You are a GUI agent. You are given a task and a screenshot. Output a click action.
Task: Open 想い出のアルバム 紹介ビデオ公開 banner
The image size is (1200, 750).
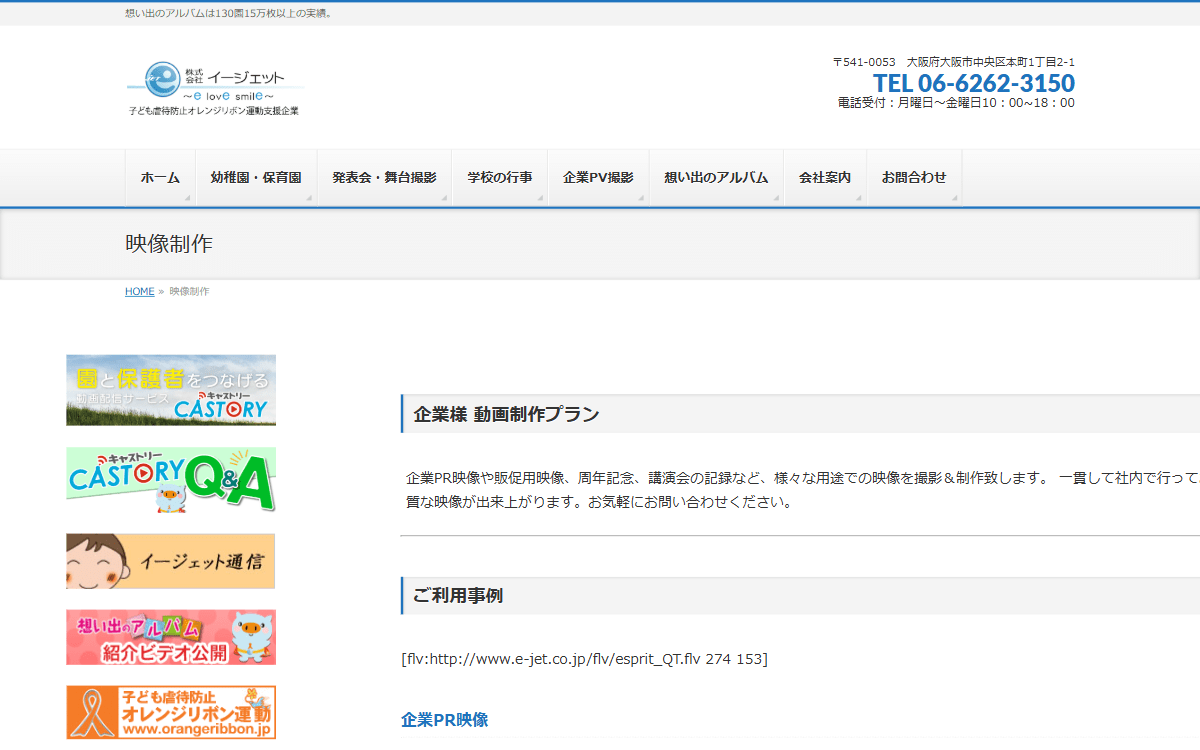pyautogui.click(x=171, y=637)
